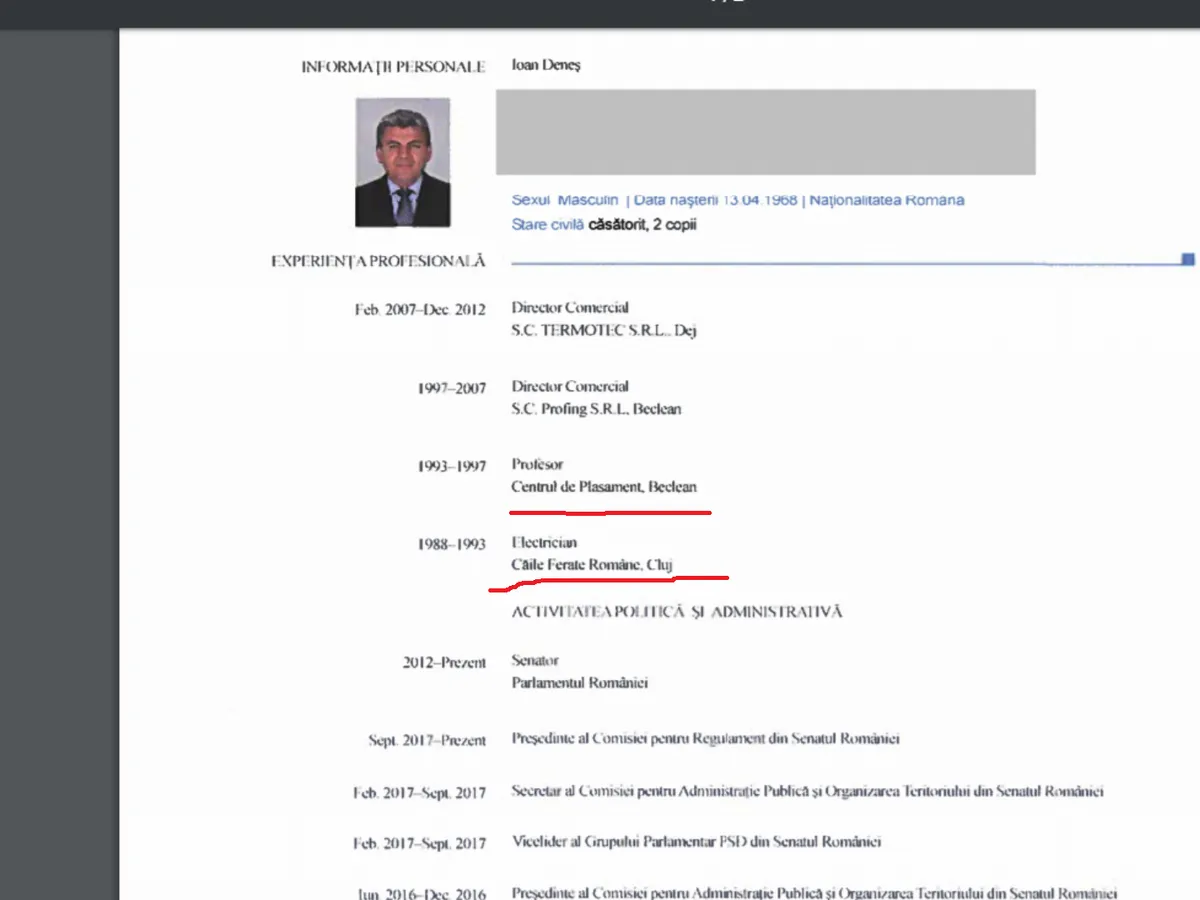1200x900 pixels.
Task: Click S.C. TERMOTEC S.R.L., Dej text
Action: pos(603,331)
